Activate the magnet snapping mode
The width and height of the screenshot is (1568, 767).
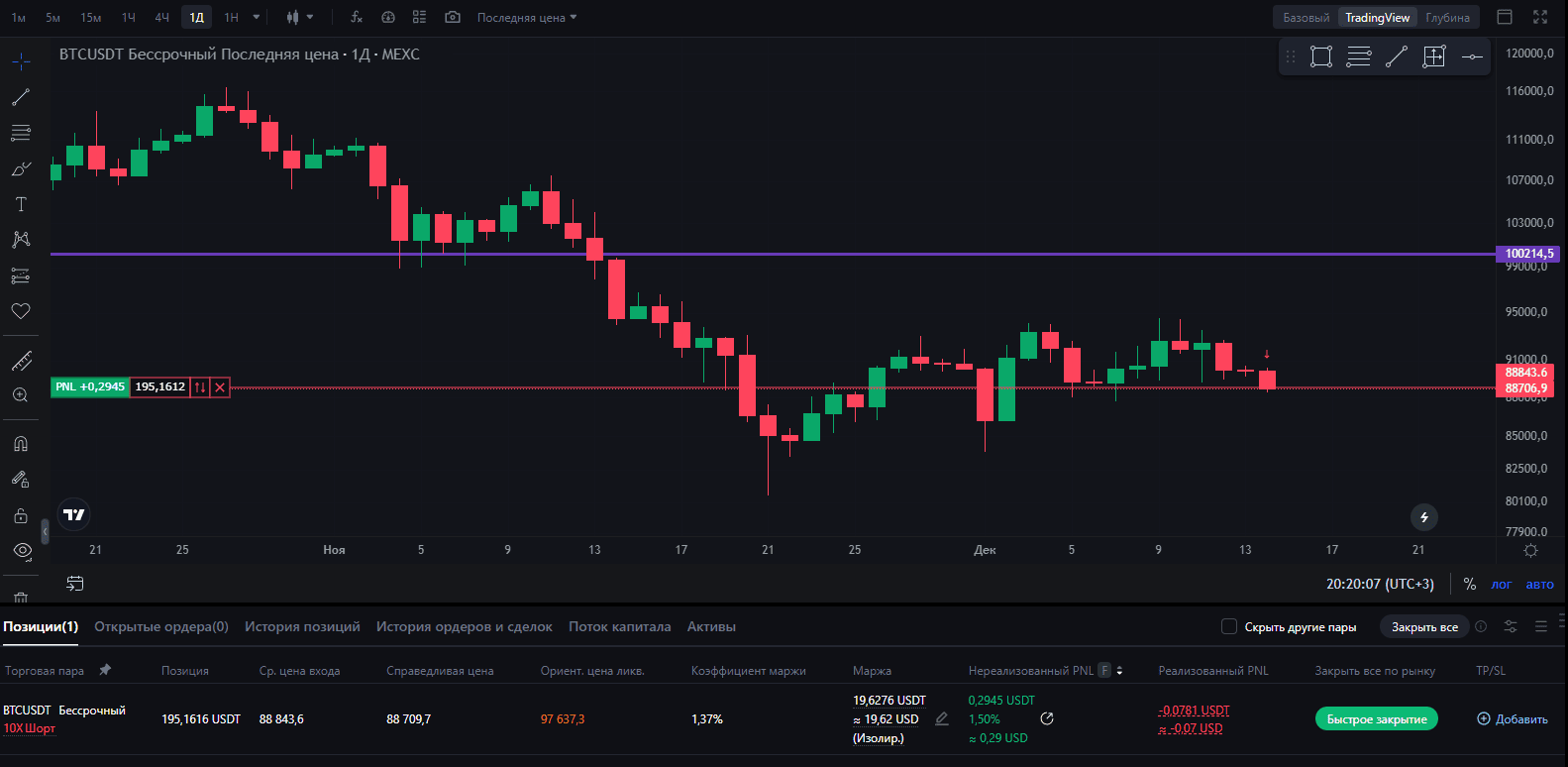click(21, 444)
